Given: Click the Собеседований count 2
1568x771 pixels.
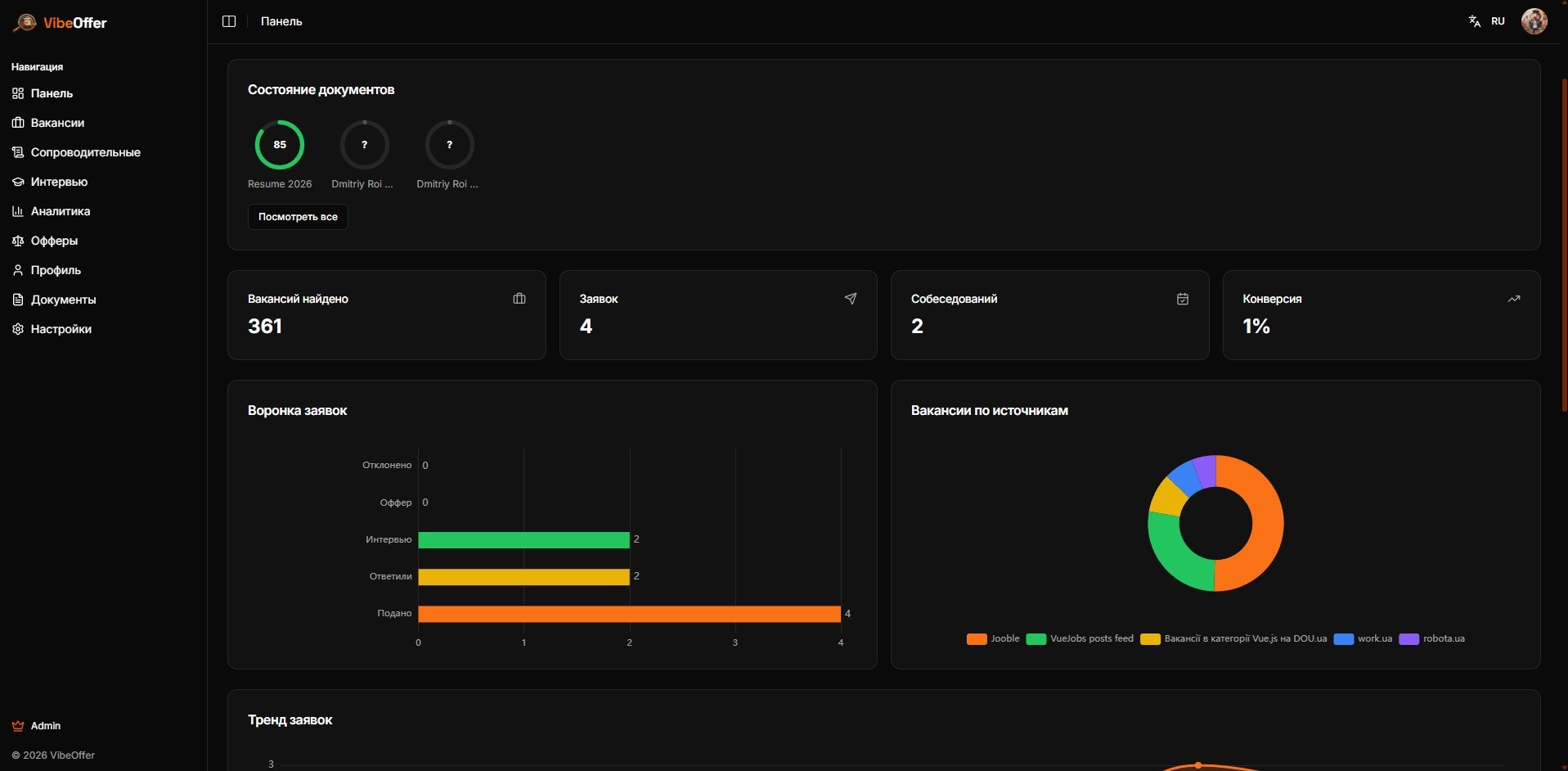Looking at the screenshot, I should coord(917,326).
